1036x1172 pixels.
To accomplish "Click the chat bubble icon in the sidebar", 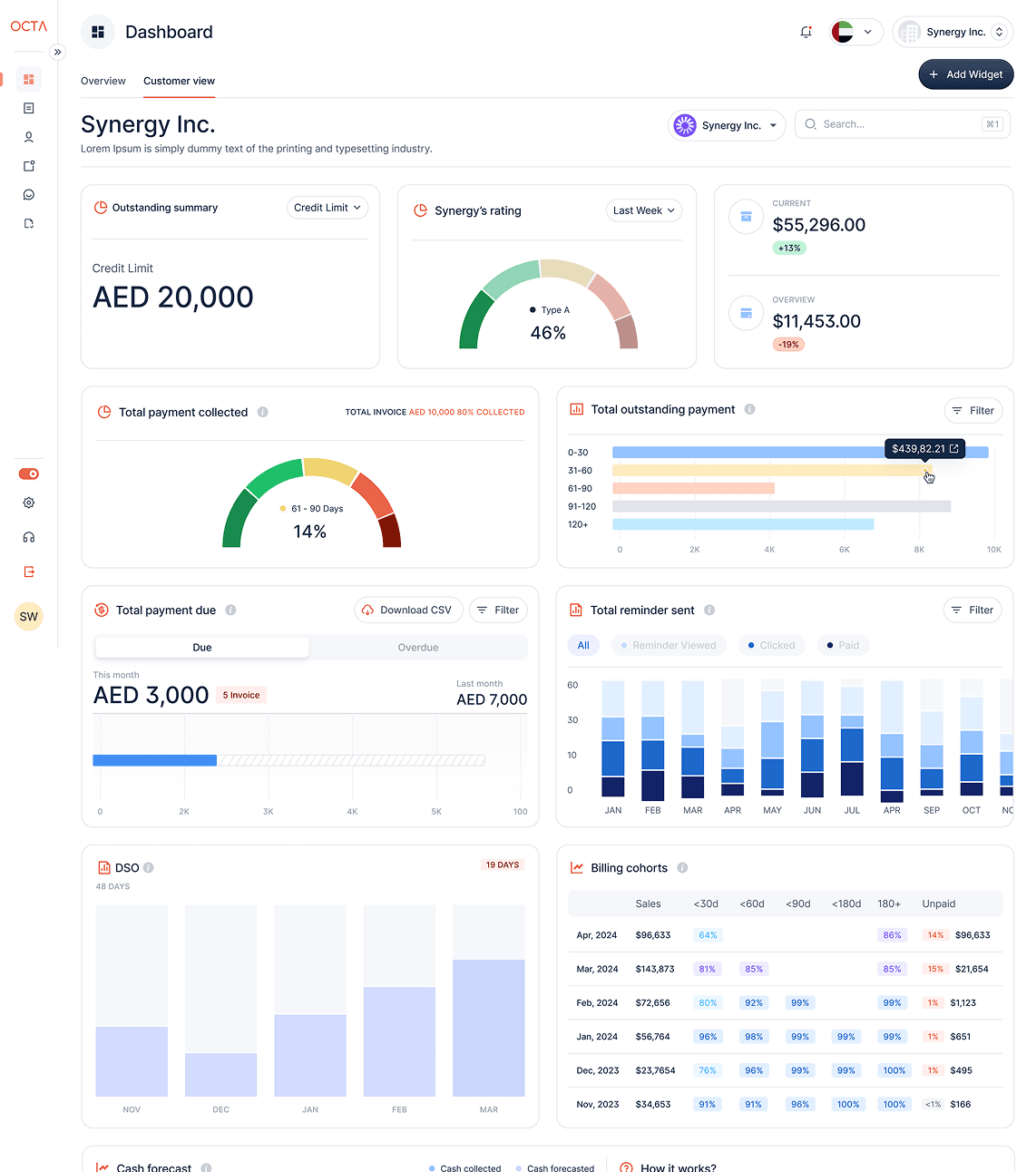I will tap(28, 194).
